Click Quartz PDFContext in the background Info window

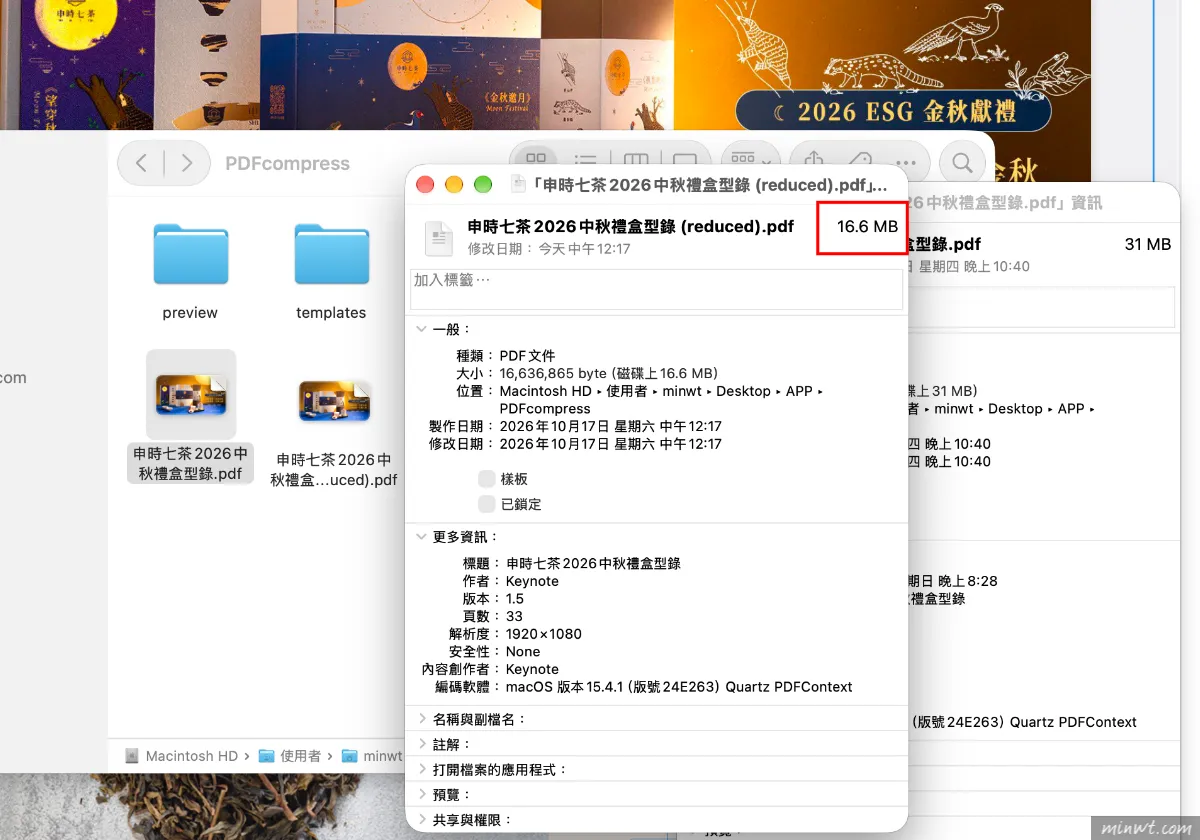1073,722
